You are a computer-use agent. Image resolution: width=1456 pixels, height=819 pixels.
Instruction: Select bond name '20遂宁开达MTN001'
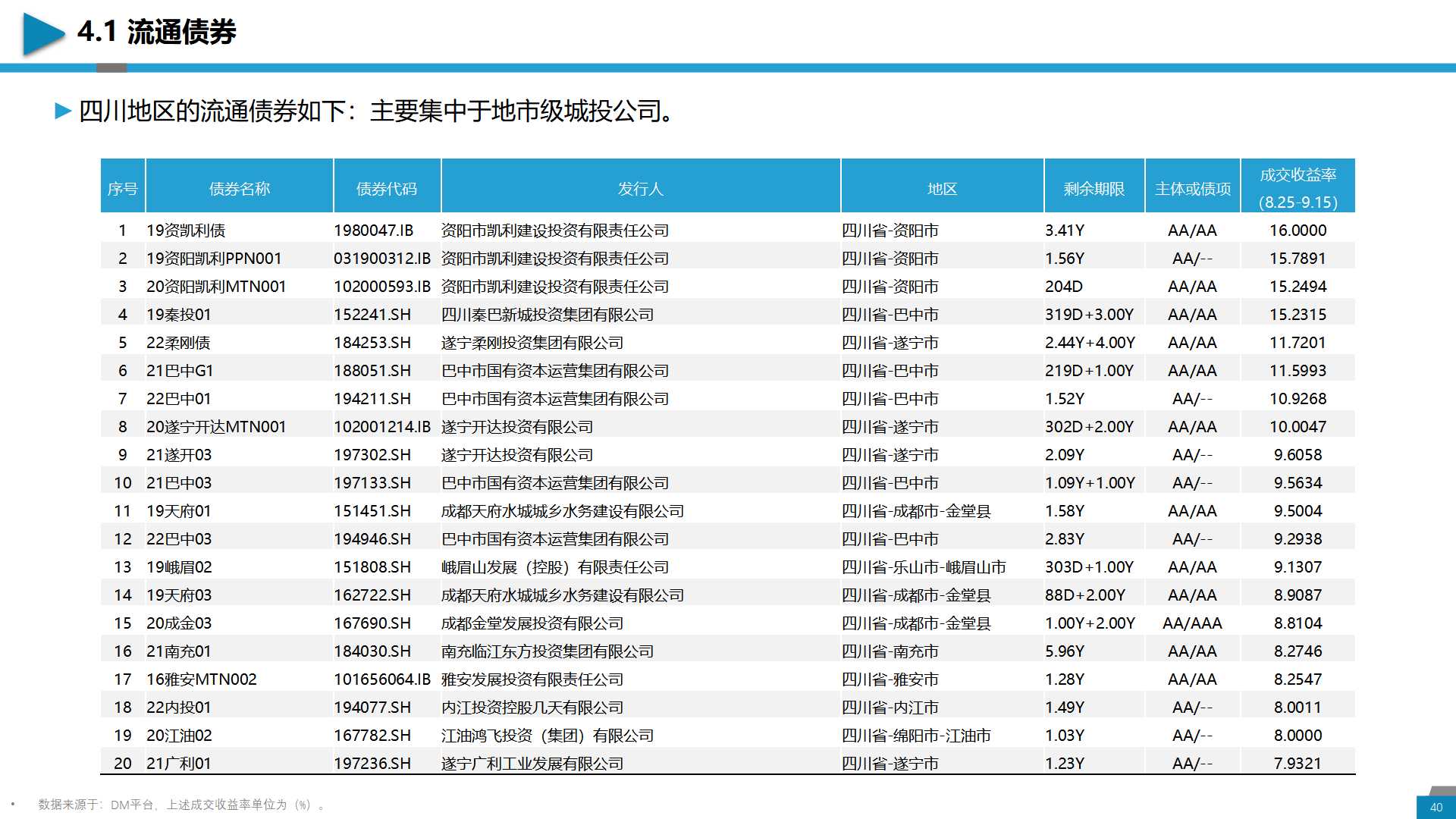click(x=216, y=427)
